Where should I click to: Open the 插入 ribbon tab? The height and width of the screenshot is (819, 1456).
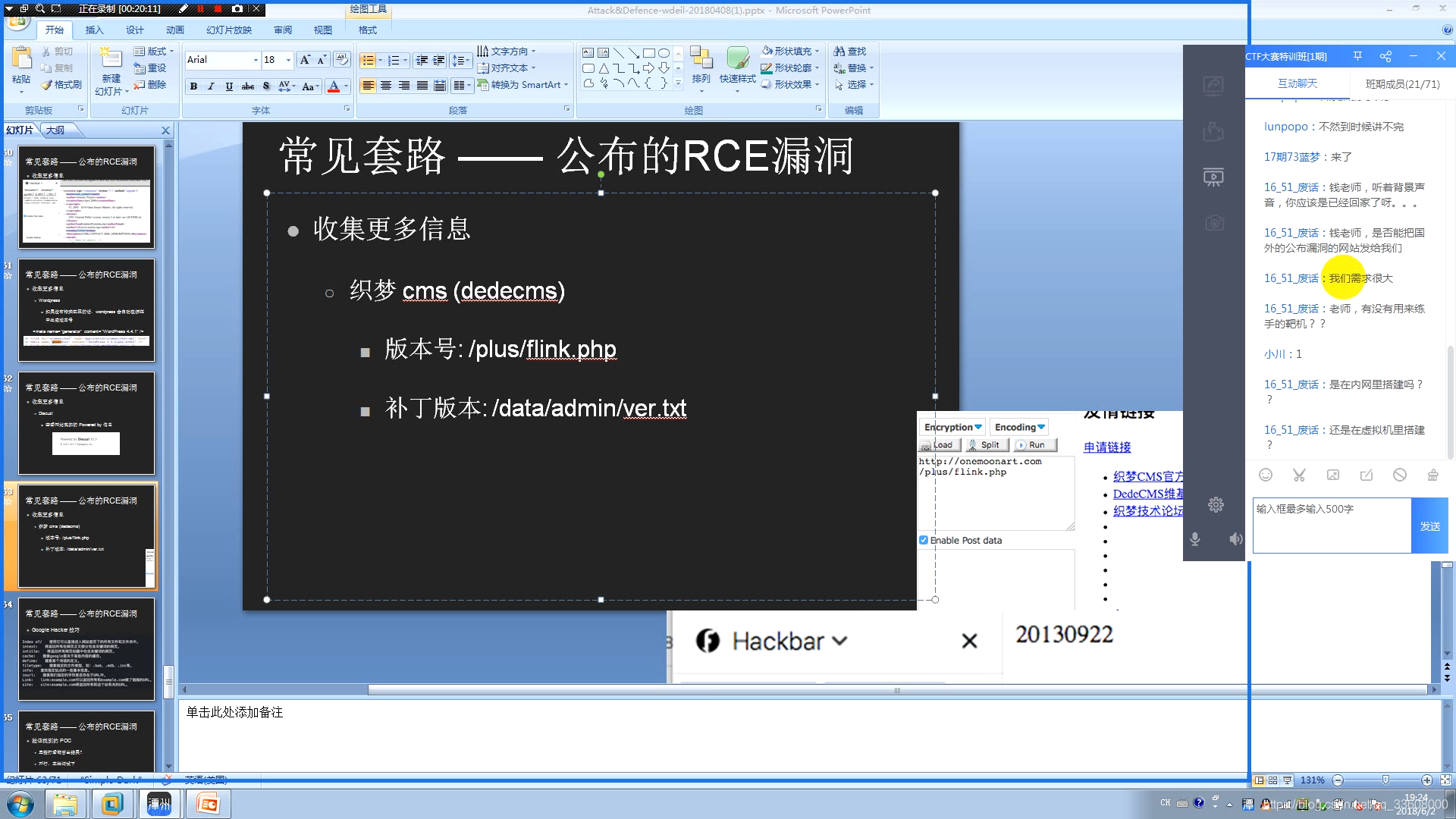coord(94,30)
